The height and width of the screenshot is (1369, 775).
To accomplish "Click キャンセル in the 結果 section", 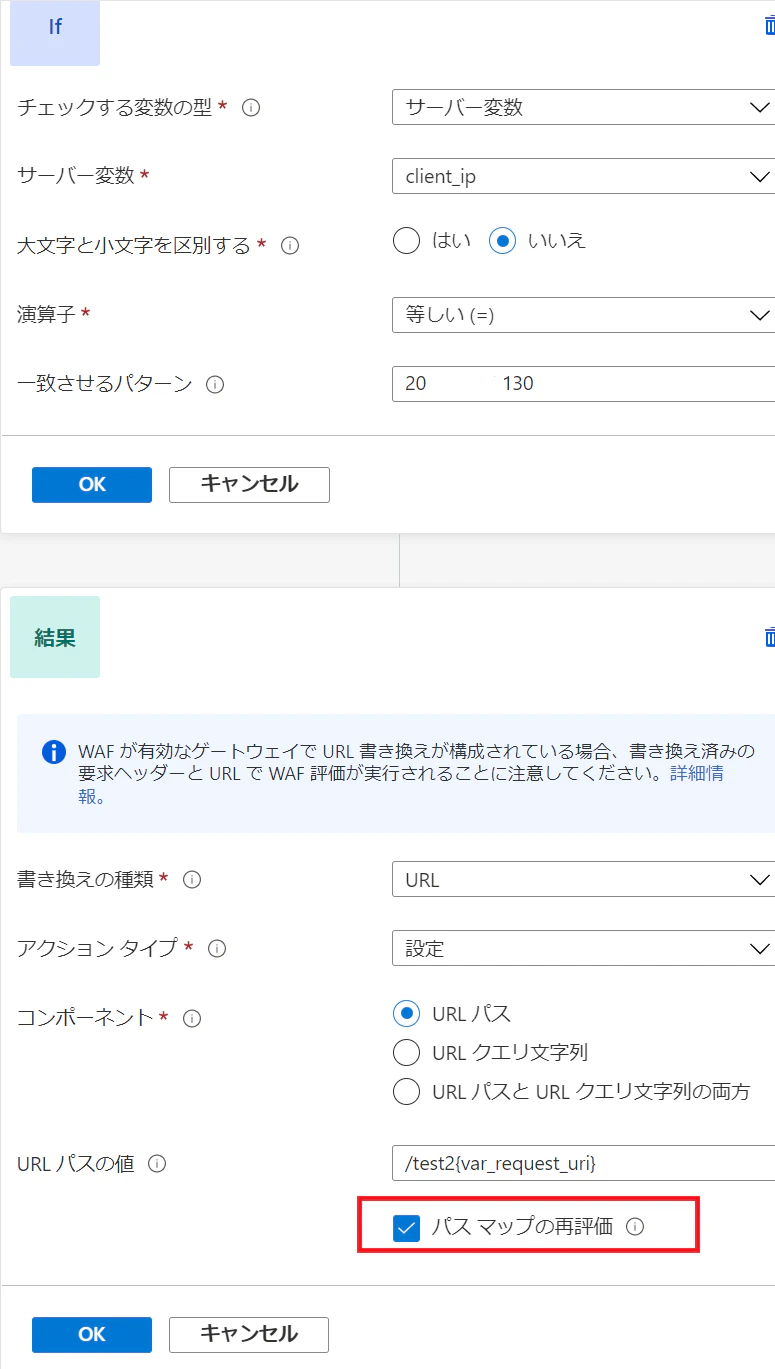I will (x=249, y=1334).
